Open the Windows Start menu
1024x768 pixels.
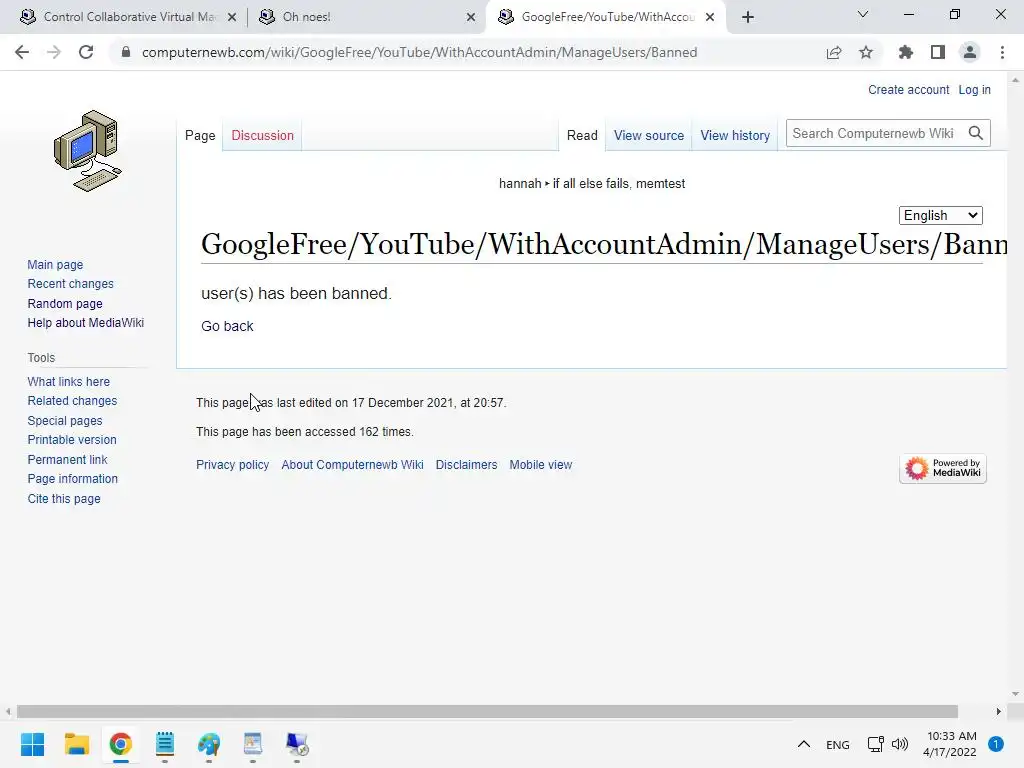click(x=33, y=744)
